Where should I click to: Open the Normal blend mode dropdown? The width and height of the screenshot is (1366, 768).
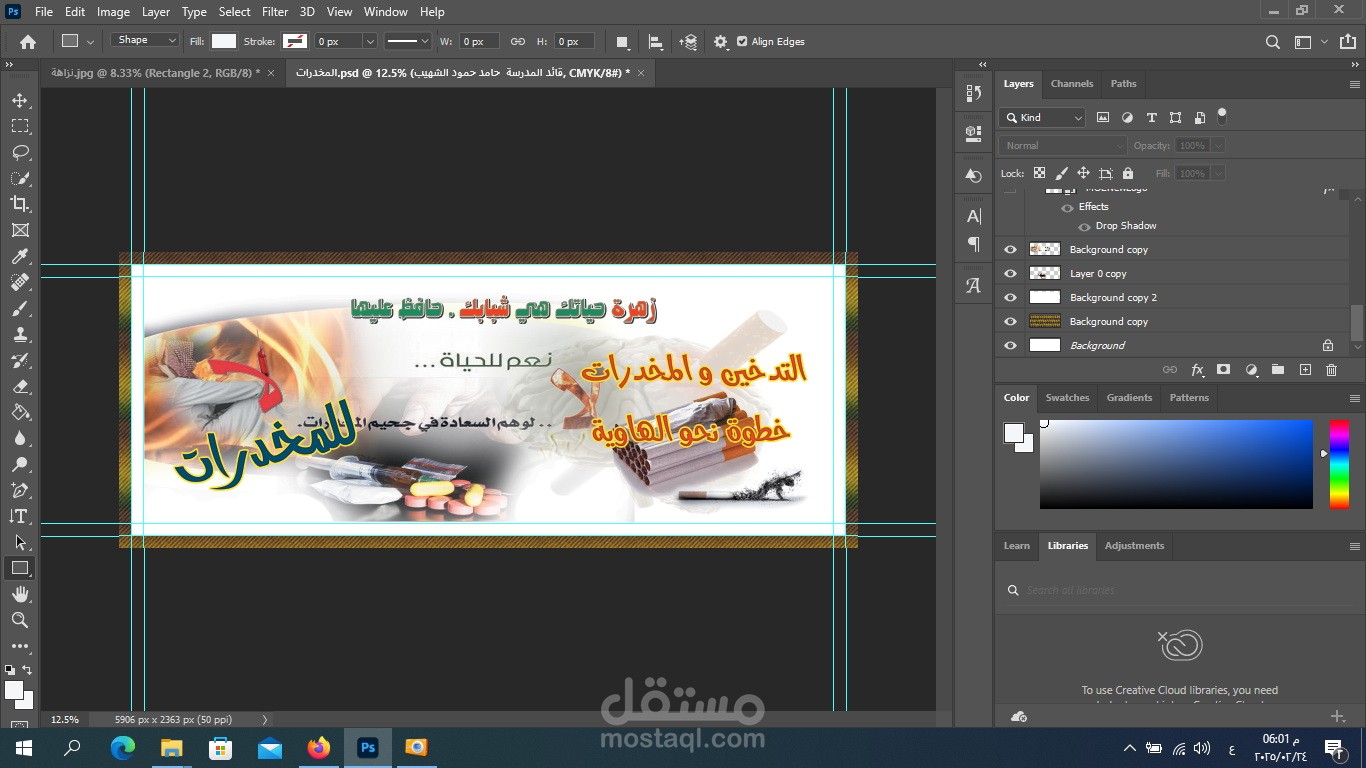point(1063,146)
